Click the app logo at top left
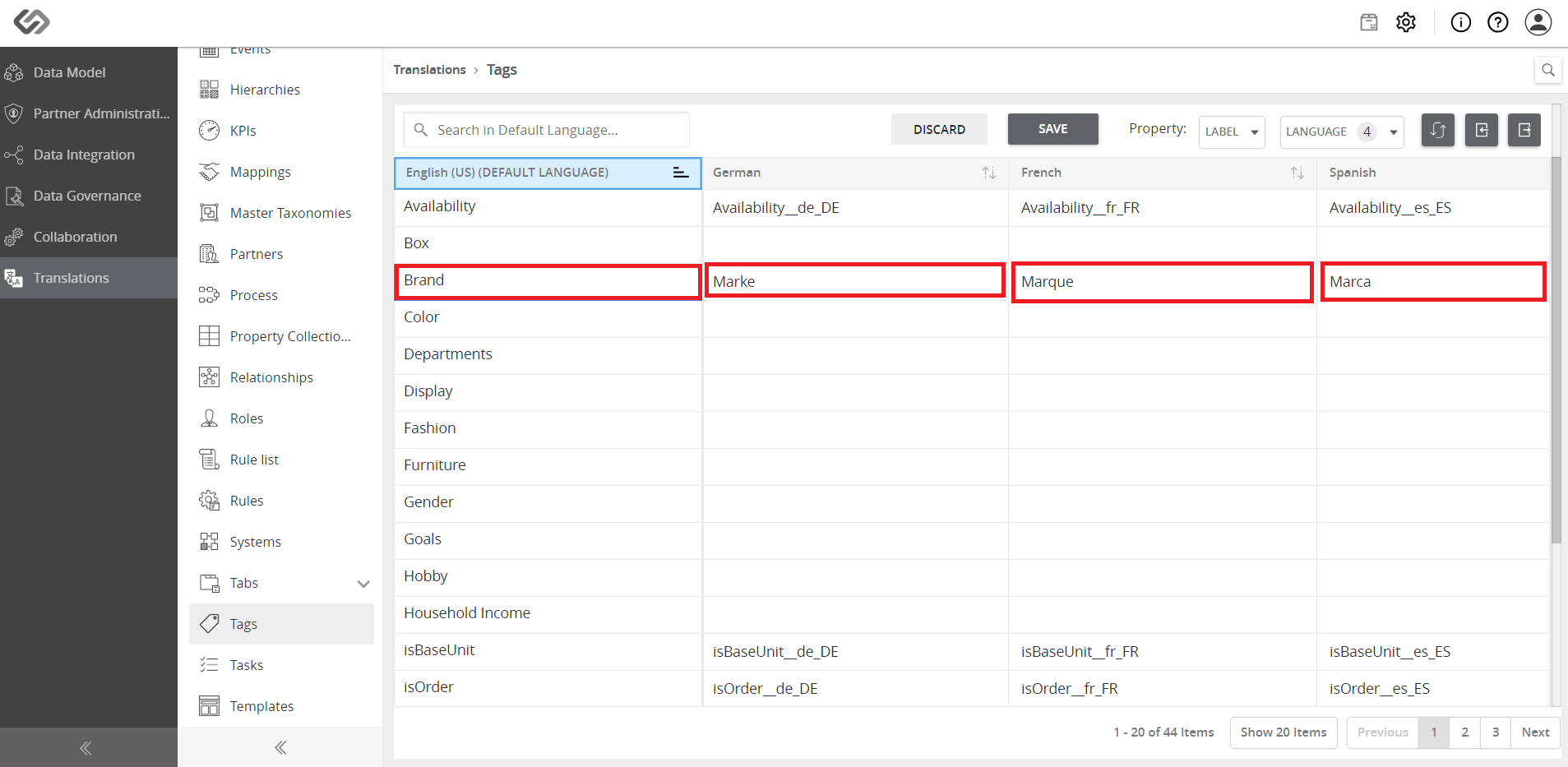1568x767 pixels. coord(32,21)
